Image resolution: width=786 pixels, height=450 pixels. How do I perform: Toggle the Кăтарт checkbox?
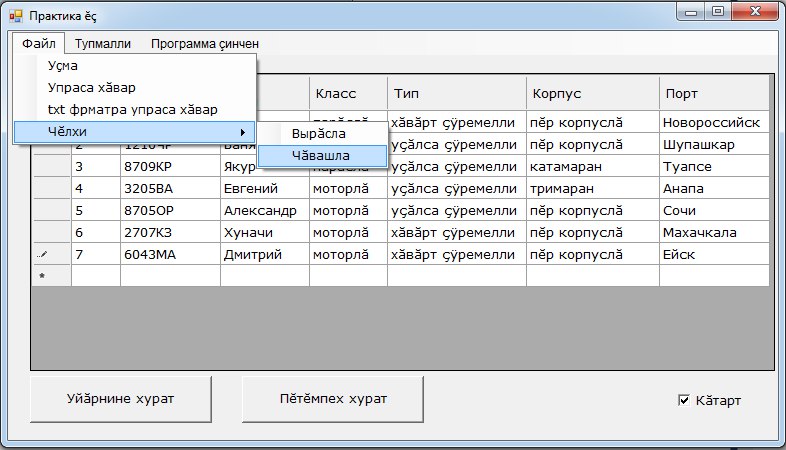pos(684,401)
